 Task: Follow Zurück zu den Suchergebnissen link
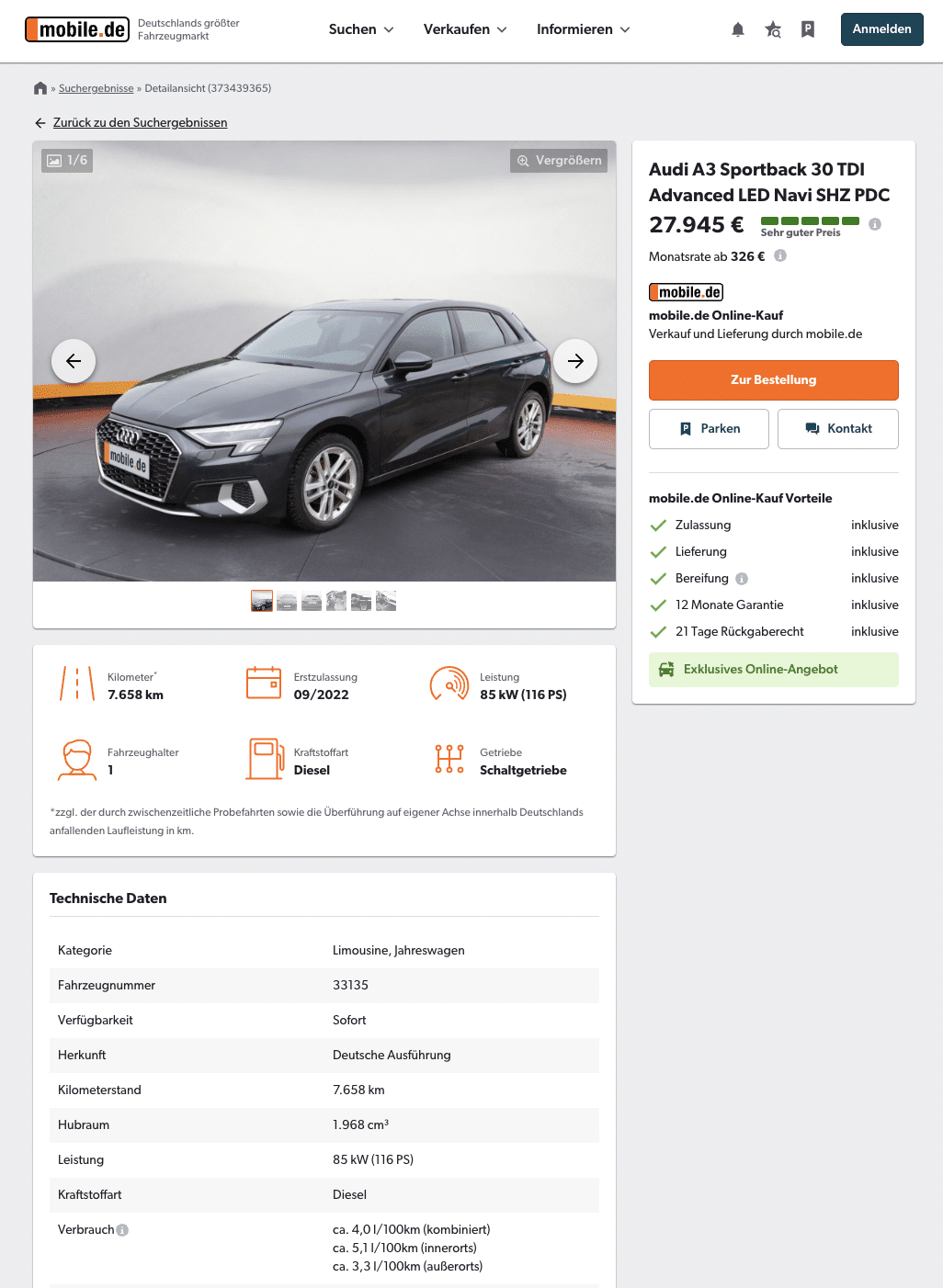(x=140, y=123)
